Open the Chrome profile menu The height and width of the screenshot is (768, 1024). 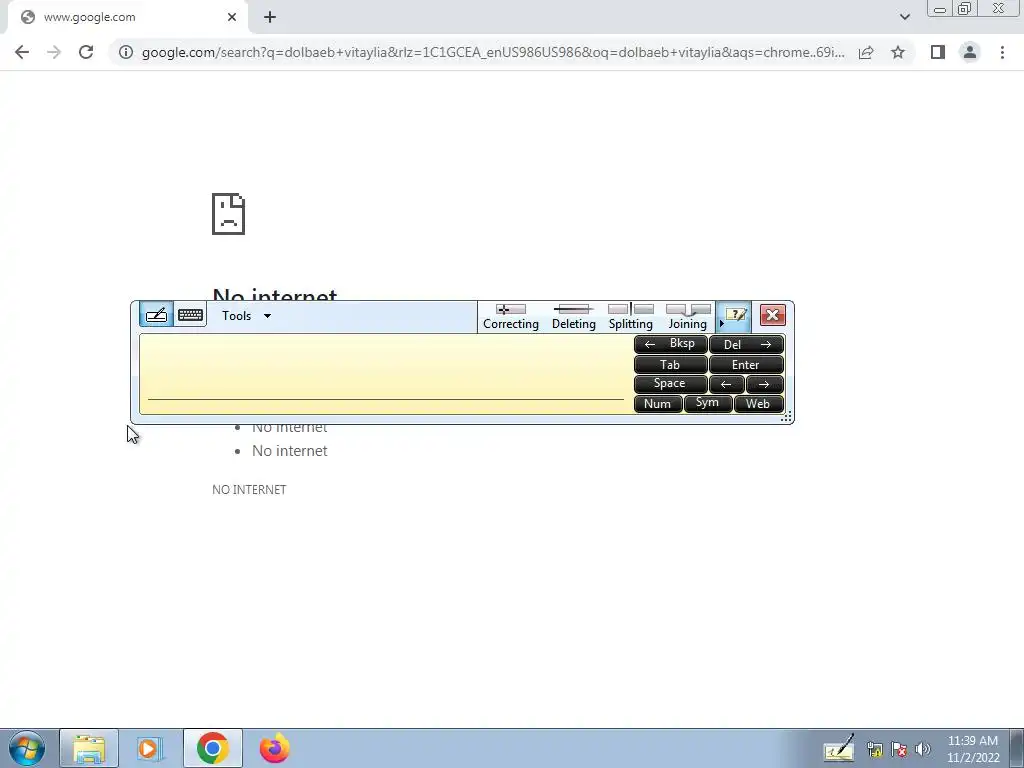coord(970,52)
